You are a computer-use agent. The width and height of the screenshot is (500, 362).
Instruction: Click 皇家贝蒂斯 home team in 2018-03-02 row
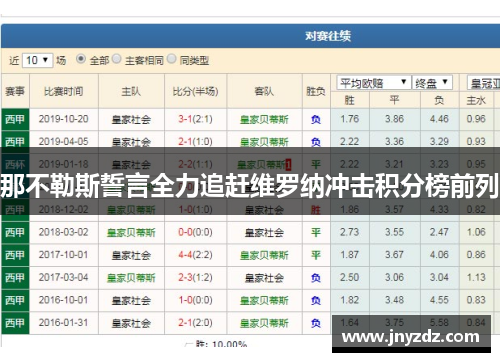(131, 233)
